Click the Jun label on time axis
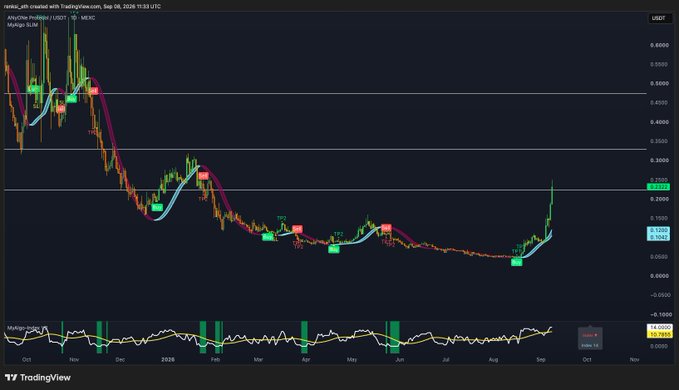The width and height of the screenshot is (679, 390). [x=399, y=359]
